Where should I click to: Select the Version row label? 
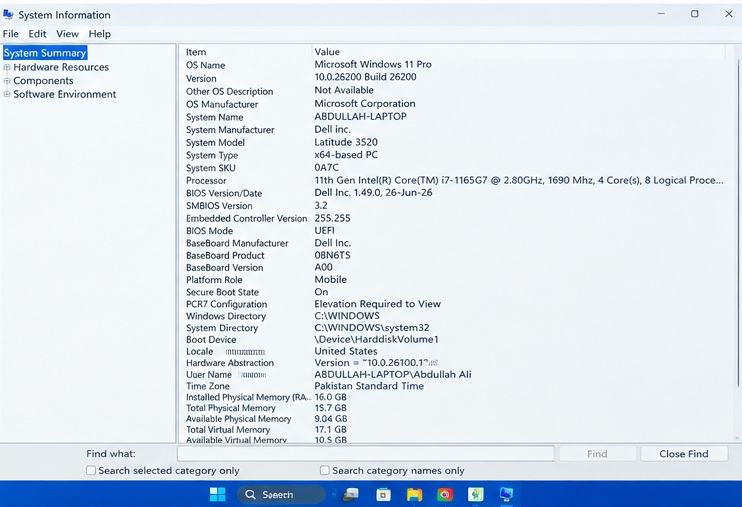(x=201, y=79)
